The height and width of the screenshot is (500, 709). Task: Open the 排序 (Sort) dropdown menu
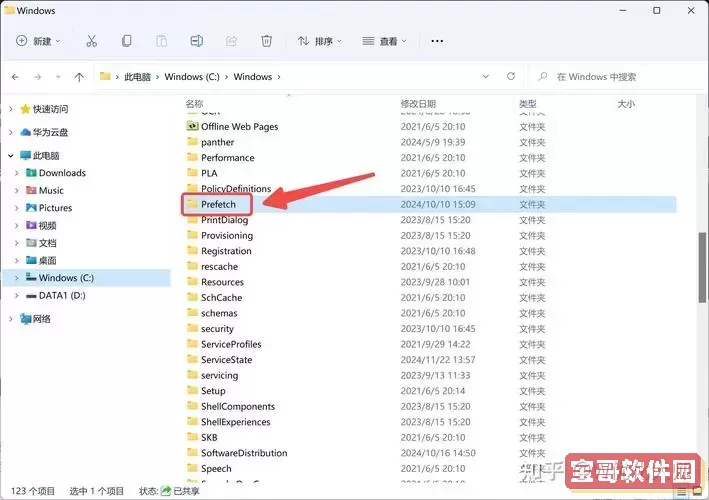(x=320, y=41)
